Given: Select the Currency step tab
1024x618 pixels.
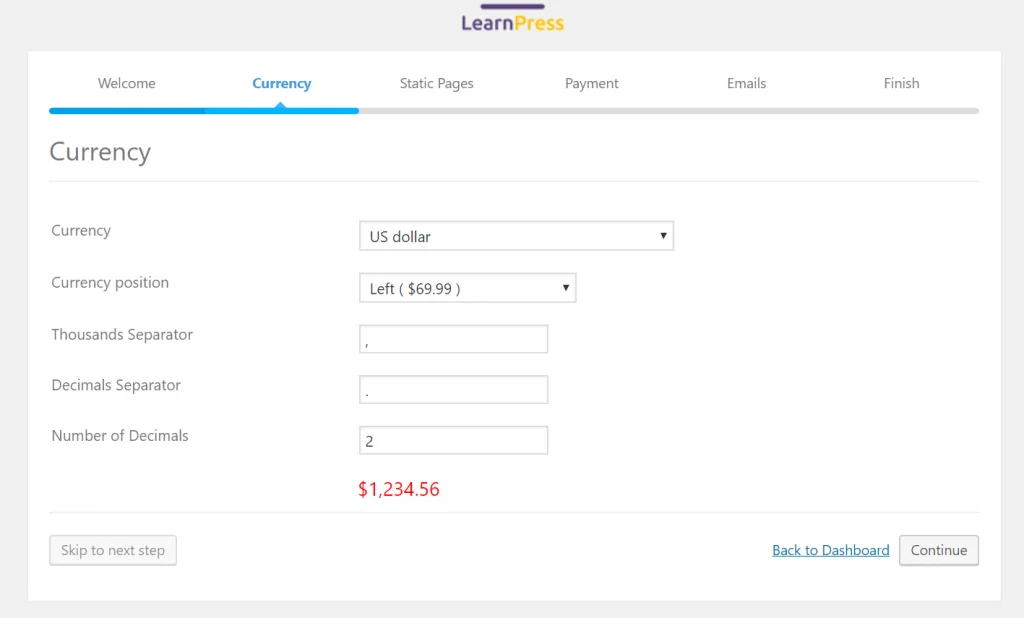Looking at the screenshot, I should tap(281, 83).
